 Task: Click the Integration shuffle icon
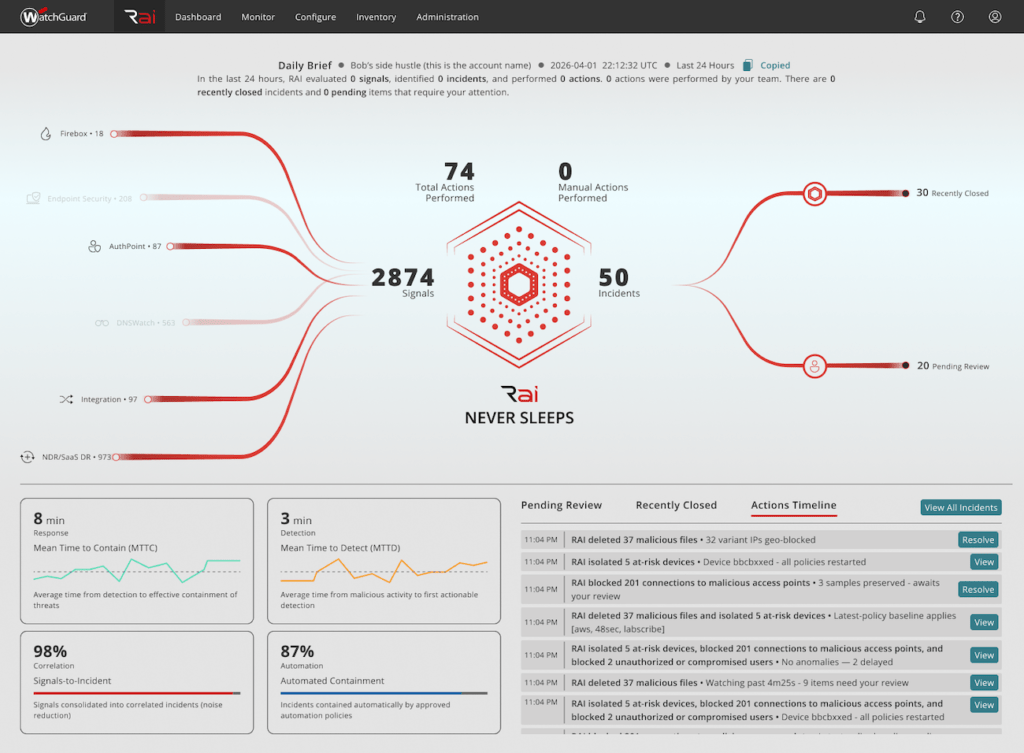[66, 399]
